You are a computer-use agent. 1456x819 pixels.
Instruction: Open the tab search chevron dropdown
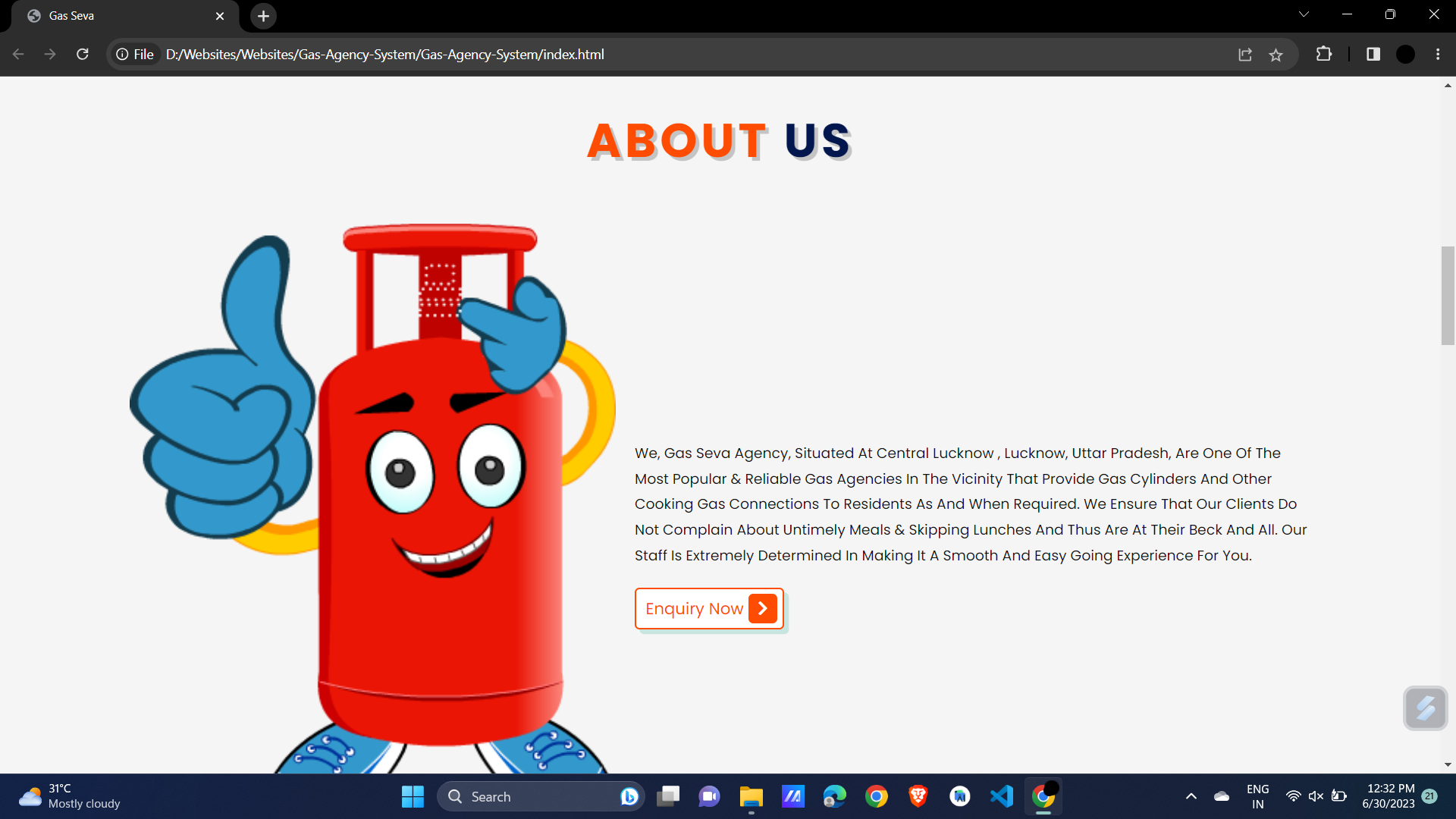1304,14
